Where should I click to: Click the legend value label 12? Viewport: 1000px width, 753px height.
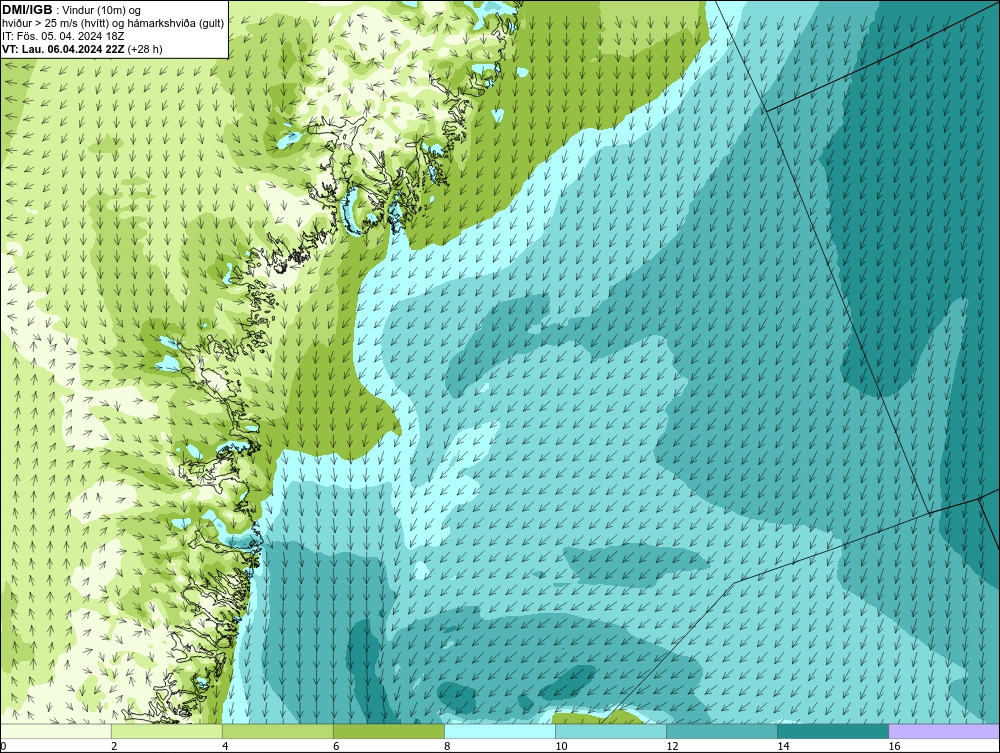point(672,746)
